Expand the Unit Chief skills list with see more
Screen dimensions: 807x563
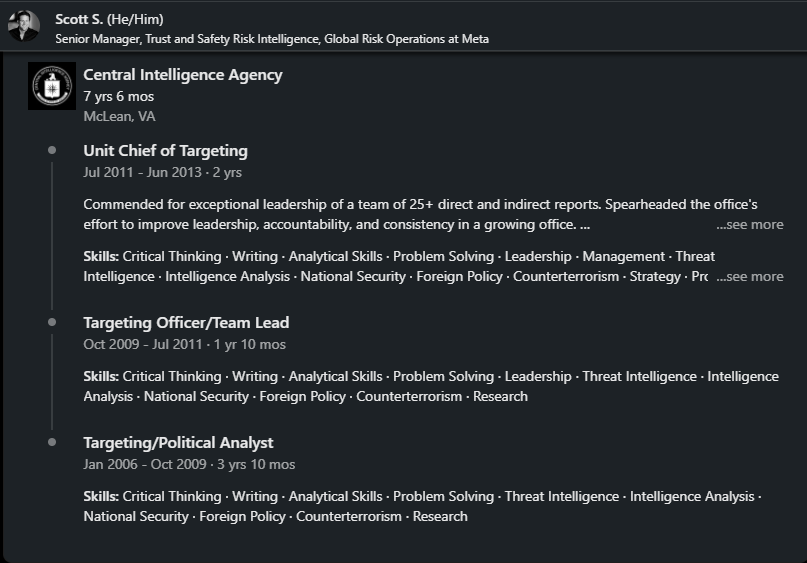750,276
